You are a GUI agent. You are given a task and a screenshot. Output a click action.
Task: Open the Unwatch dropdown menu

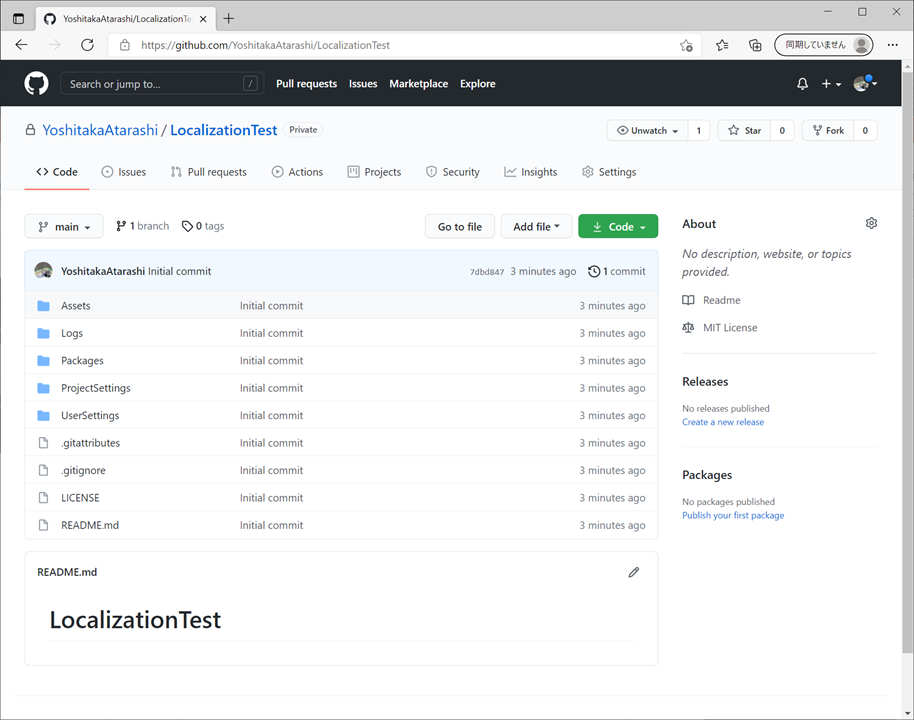pos(647,130)
